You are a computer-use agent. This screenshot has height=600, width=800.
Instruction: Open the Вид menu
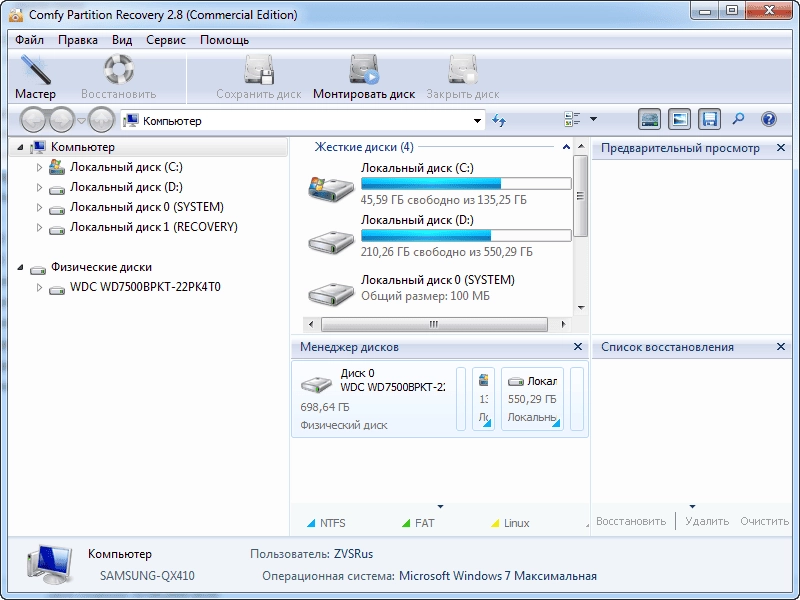[122, 40]
